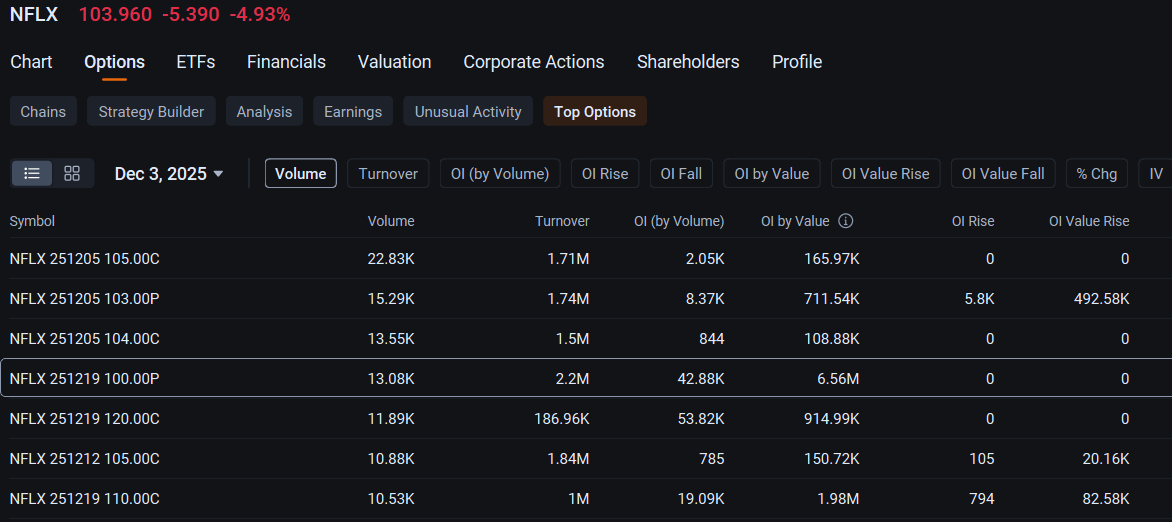The height and width of the screenshot is (522, 1172).
Task: Click the 5.8K OI Rise cell
Action: click(982, 299)
